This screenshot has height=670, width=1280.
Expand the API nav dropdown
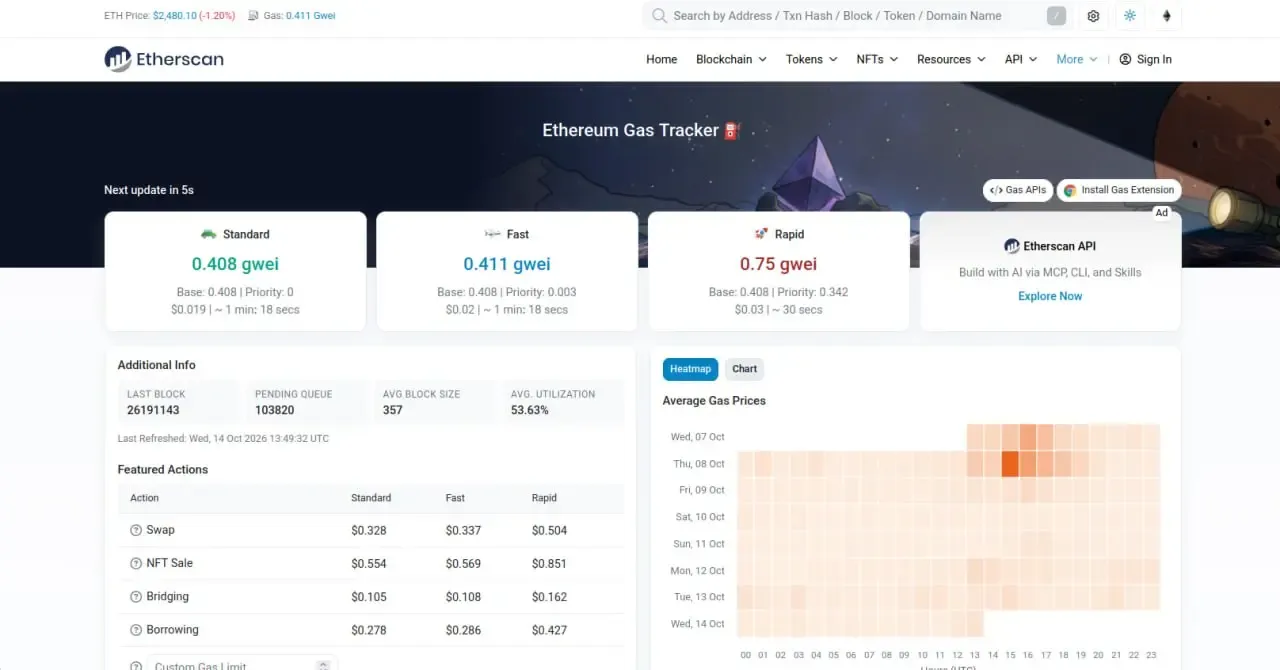[x=1021, y=59]
